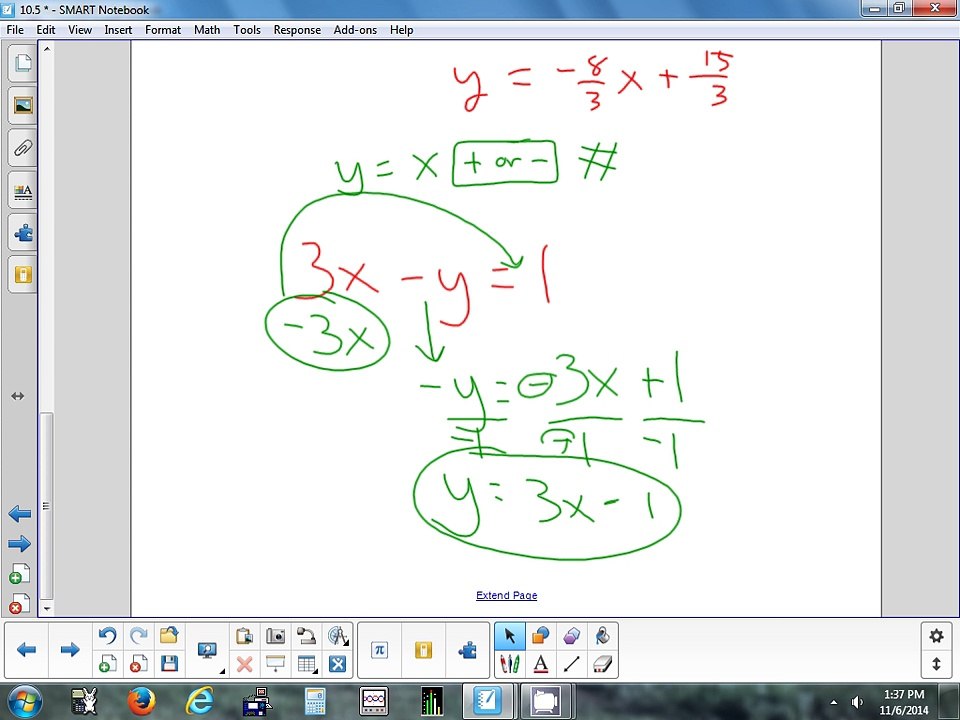
Task: Click toolbar Previous Page arrow
Action: click(x=26, y=650)
